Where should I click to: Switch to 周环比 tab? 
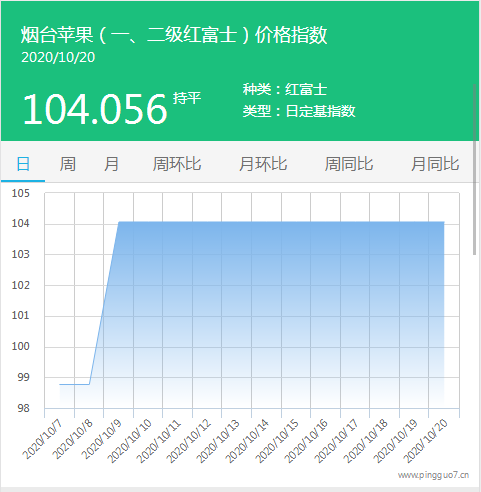coord(177,164)
